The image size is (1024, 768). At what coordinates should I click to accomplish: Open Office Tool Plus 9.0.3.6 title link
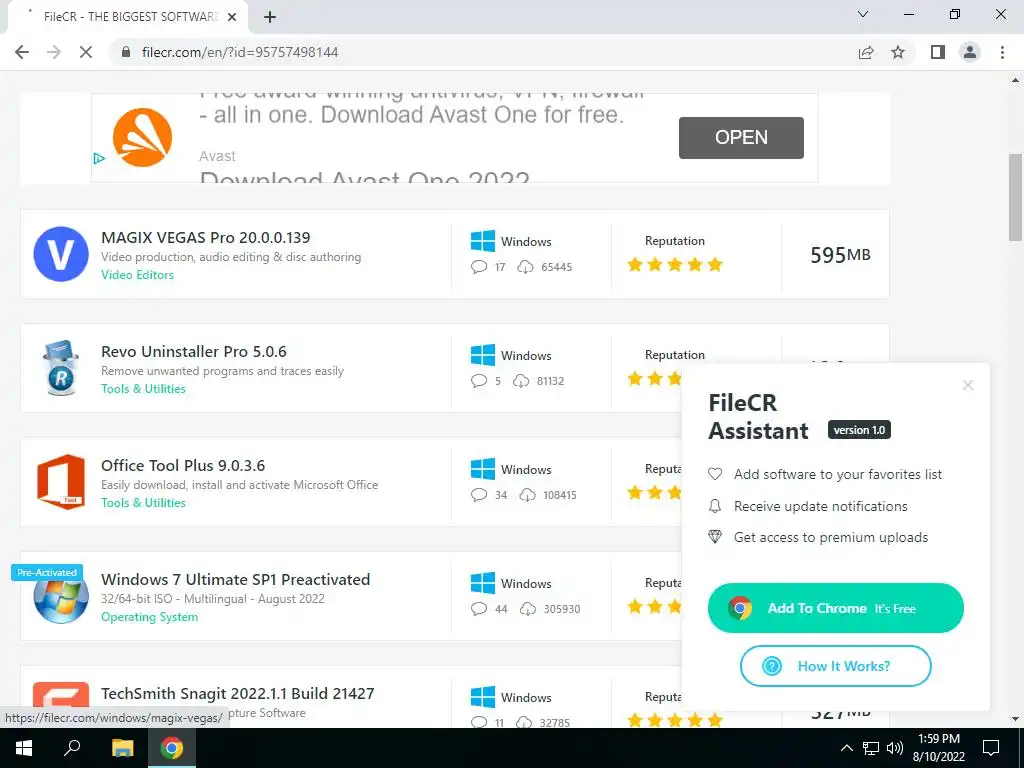tap(183, 466)
